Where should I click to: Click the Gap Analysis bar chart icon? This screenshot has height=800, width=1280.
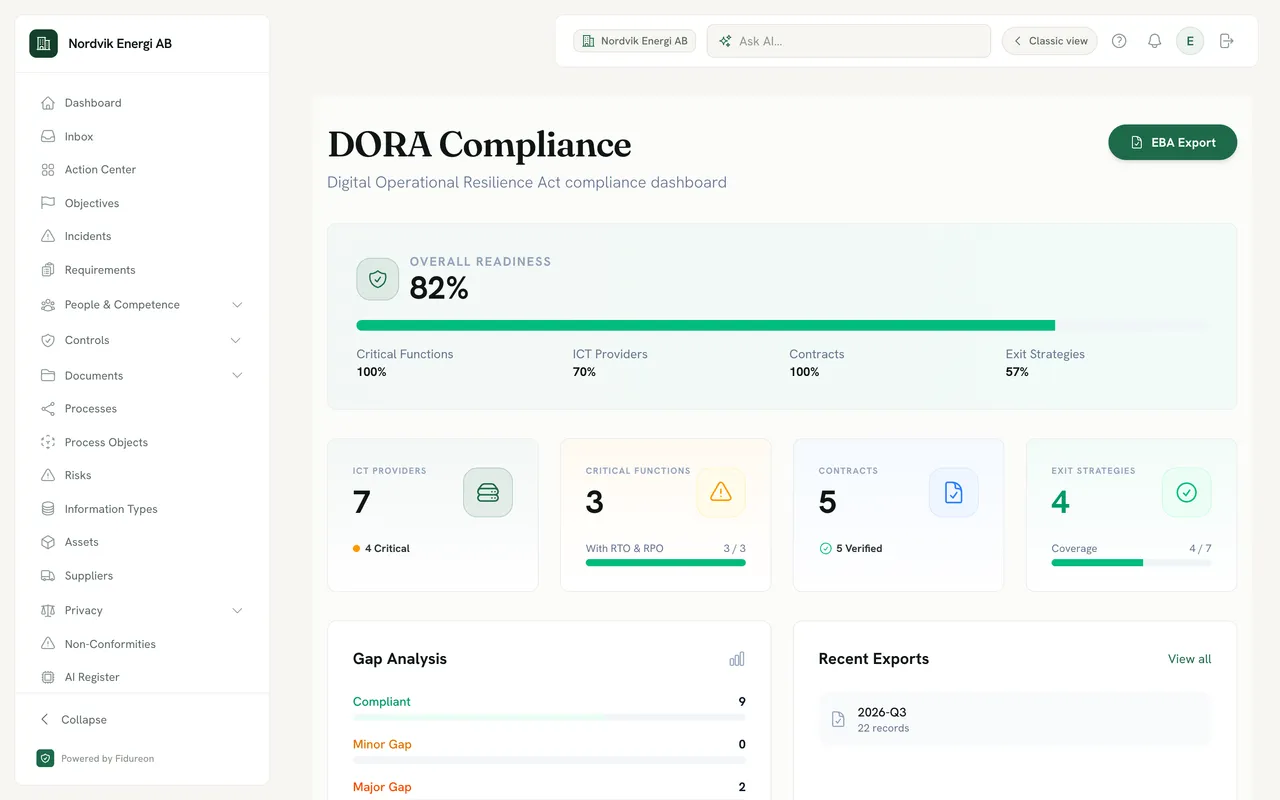(737, 659)
